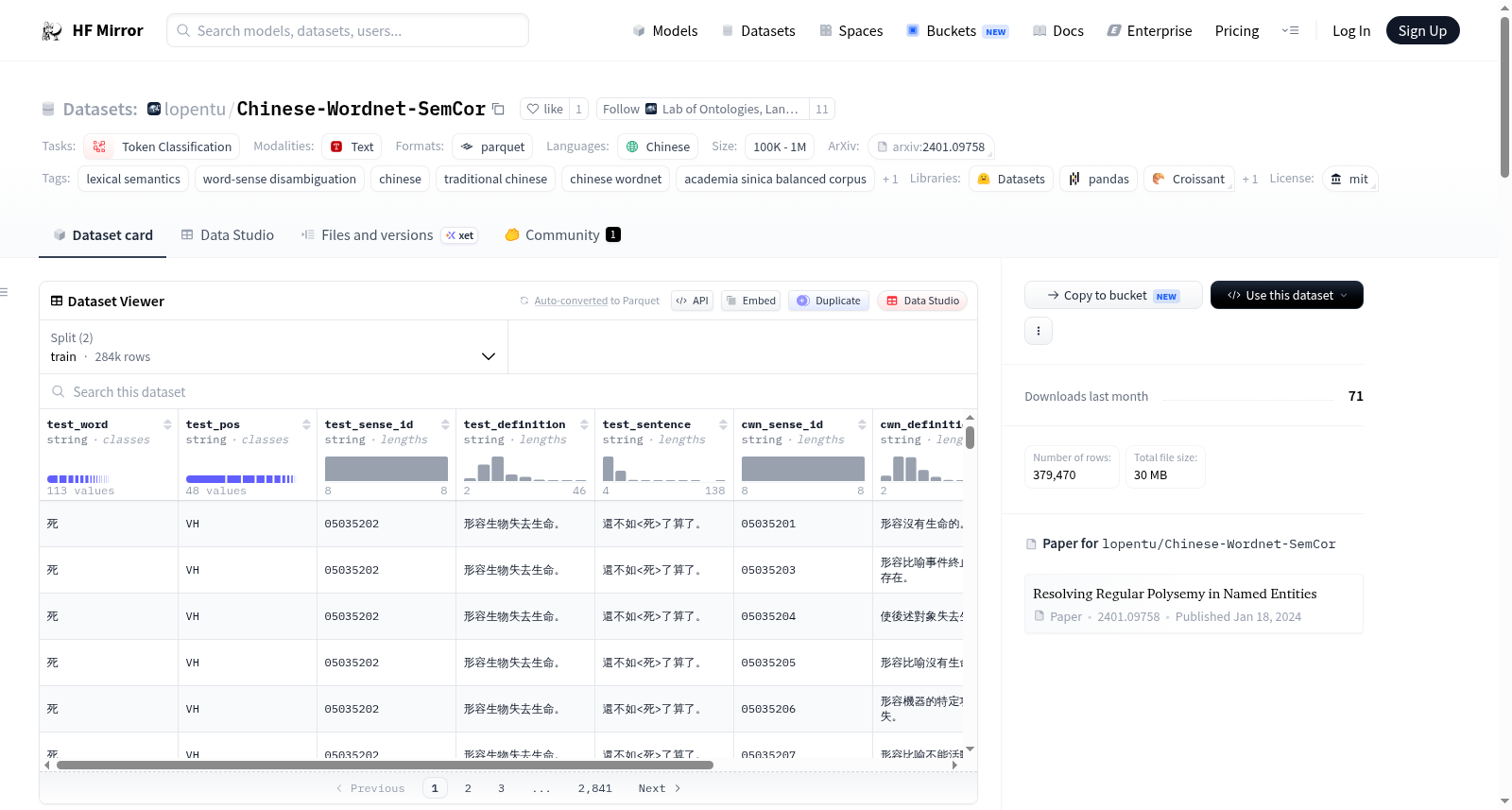Click the more options three-dot button
Image resolution: width=1512 pixels, height=810 pixels.
1039,331
